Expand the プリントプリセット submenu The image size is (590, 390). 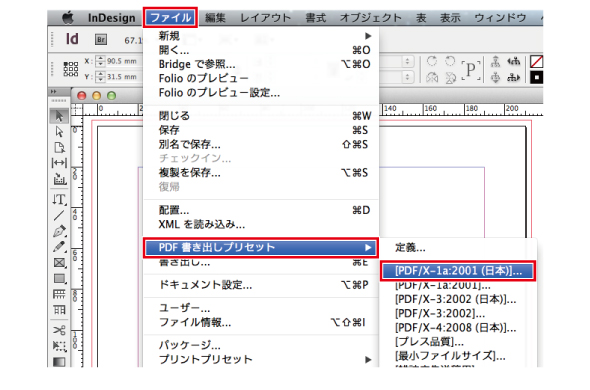[261, 359]
